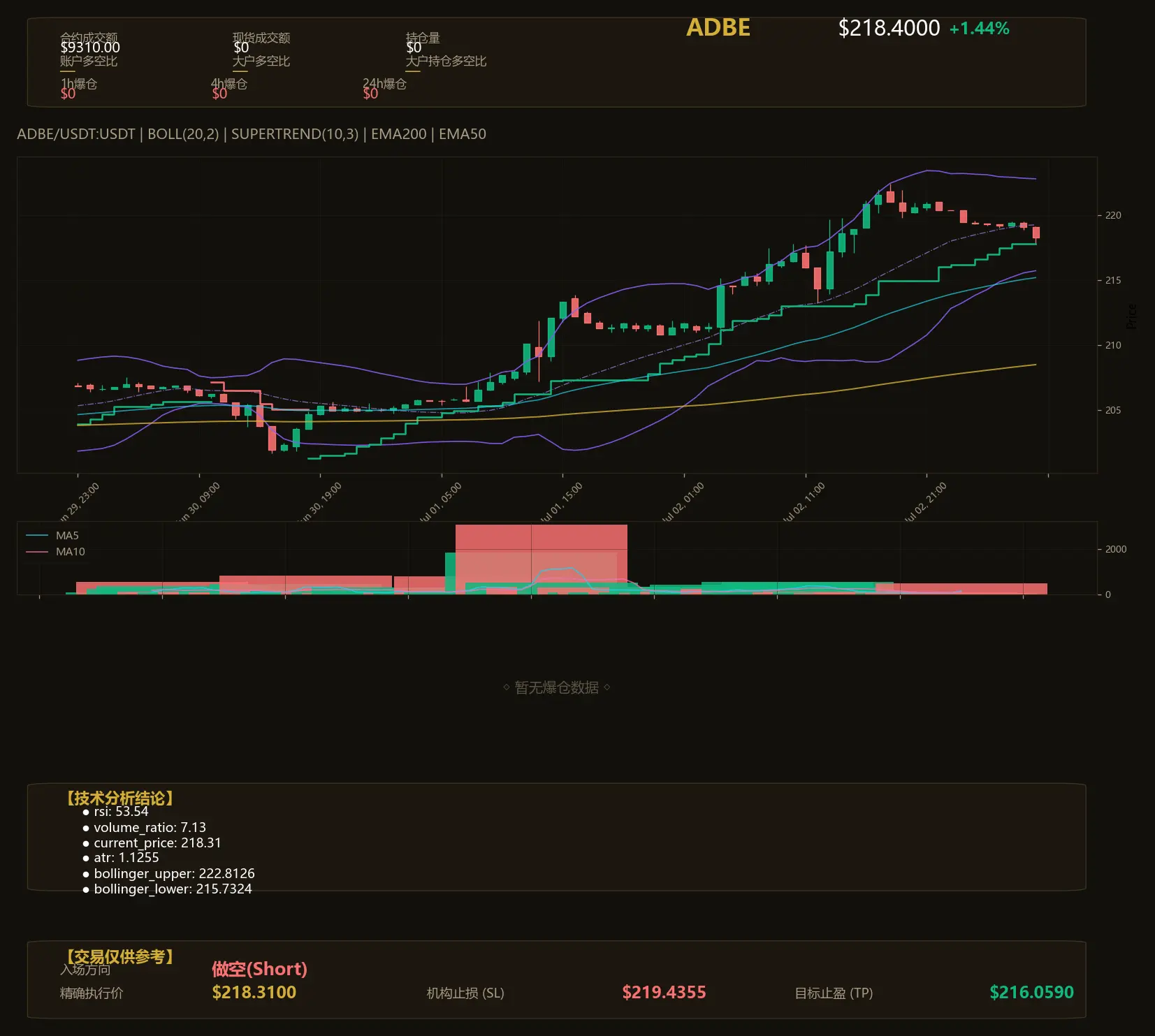Select the 大户持仓多空比 label
Image resolution: width=1155 pixels, height=1036 pixels.
(x=446, y=61)
